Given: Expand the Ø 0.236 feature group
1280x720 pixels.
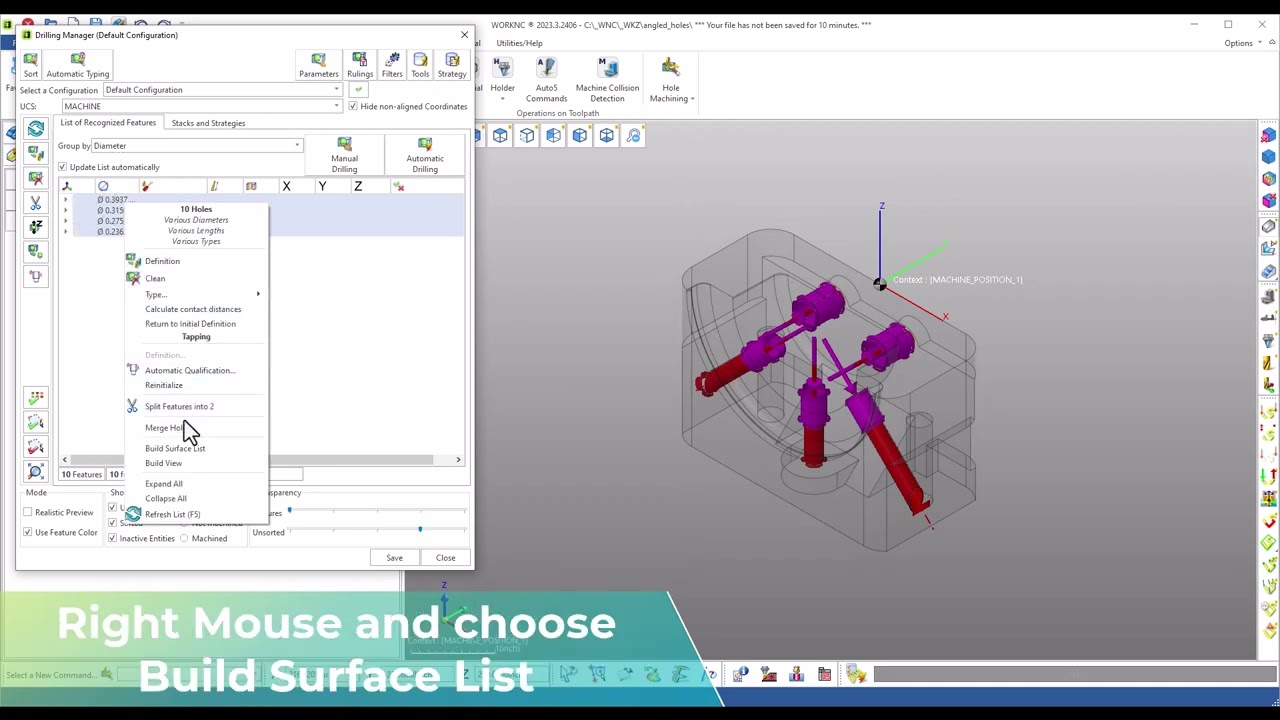Looking at the screenshot, I should tap(66, 231).
